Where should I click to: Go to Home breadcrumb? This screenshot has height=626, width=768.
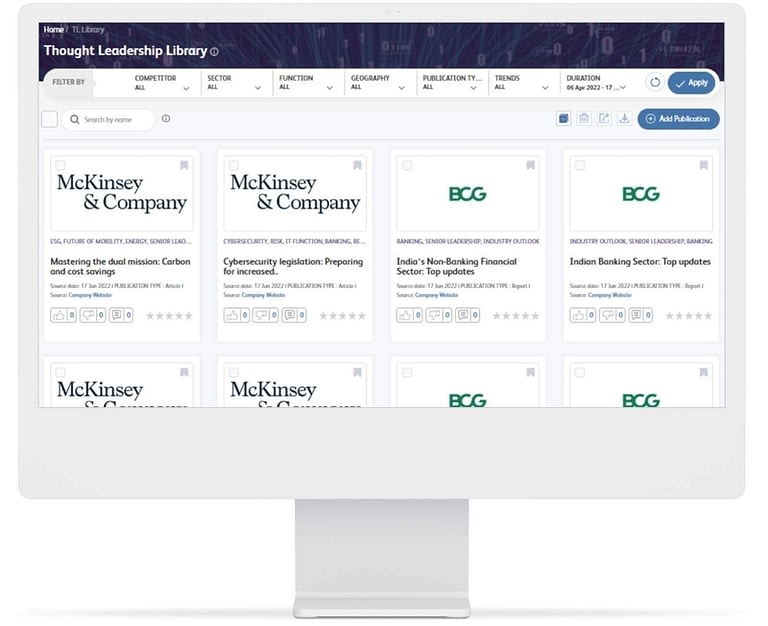53,29
